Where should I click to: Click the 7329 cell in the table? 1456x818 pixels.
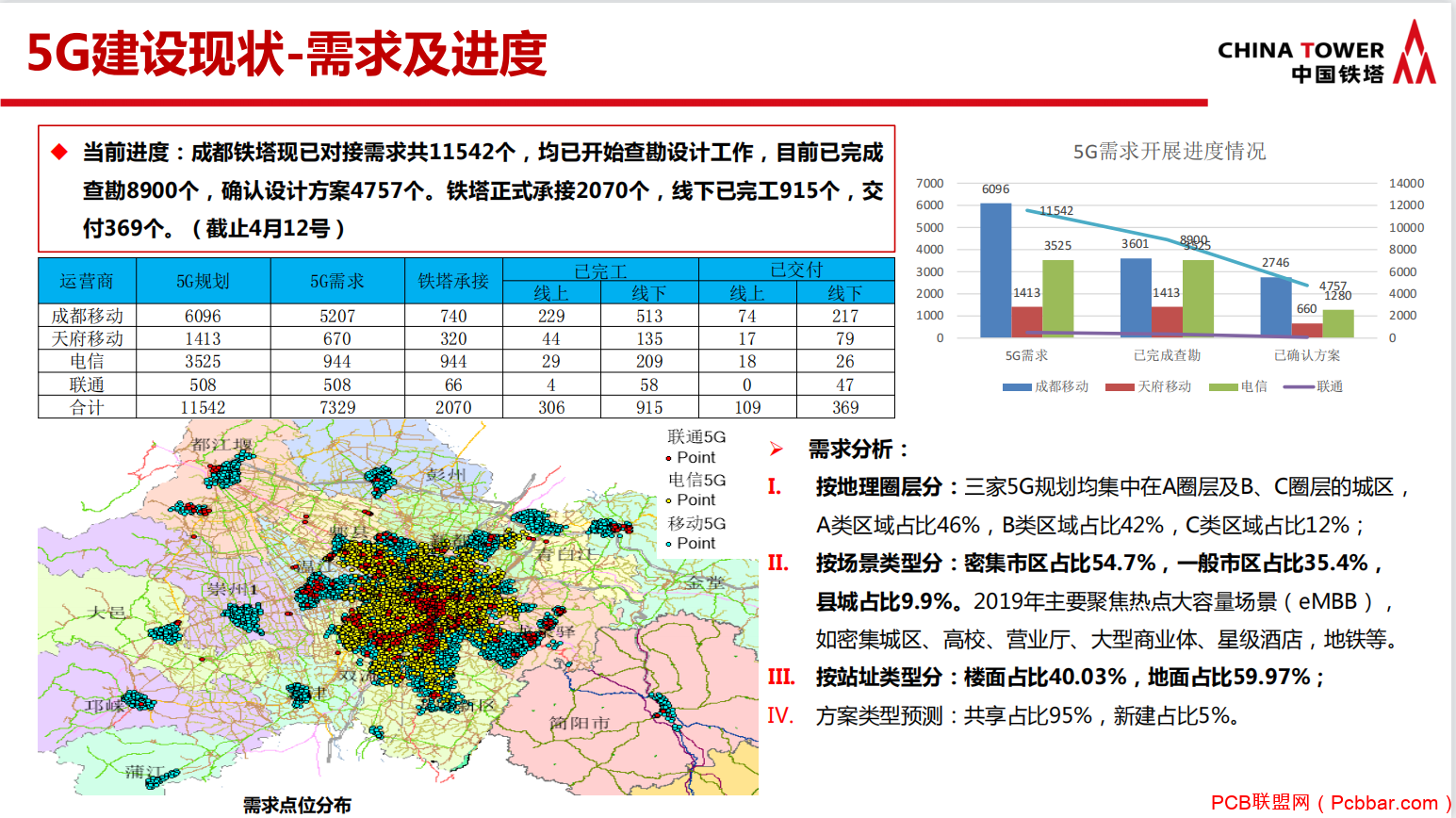pos(337,407)
